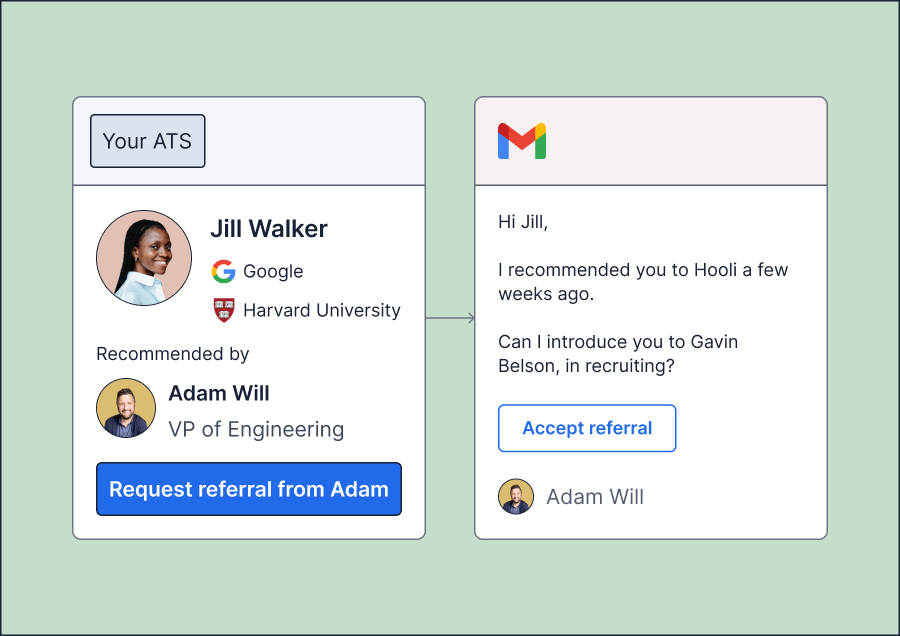Click the Google company name text
Screen dimensions: 900x636
click(273, 271)
